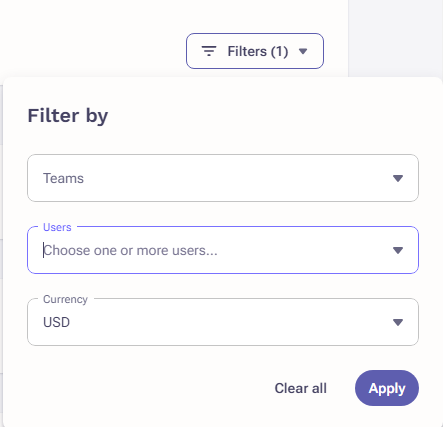Open the Currency dropdown arrow
The height and width of the screenshot is (427, 443).
click(x=398, y=322)
